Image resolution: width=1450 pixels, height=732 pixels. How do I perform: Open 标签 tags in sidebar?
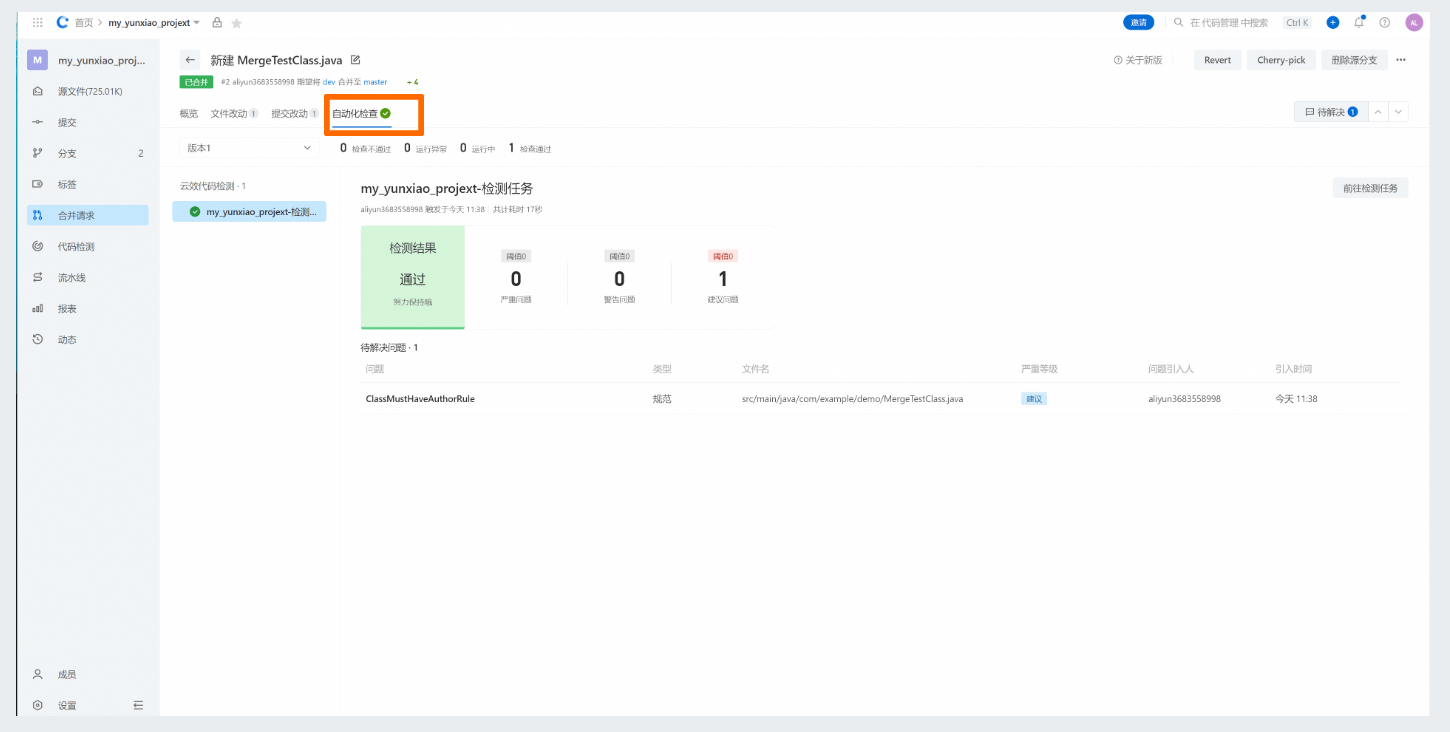(88, 184)
